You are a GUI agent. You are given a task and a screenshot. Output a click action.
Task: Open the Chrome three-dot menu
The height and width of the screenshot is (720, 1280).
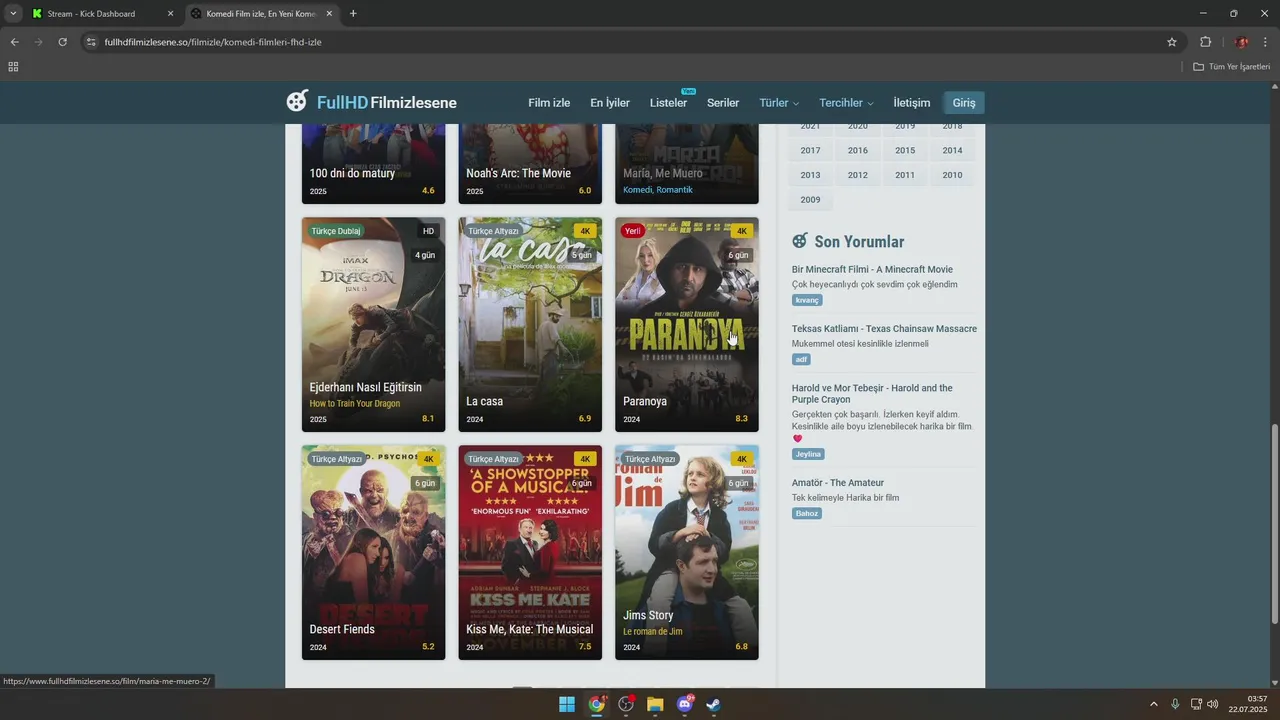tap(1265, 42)
